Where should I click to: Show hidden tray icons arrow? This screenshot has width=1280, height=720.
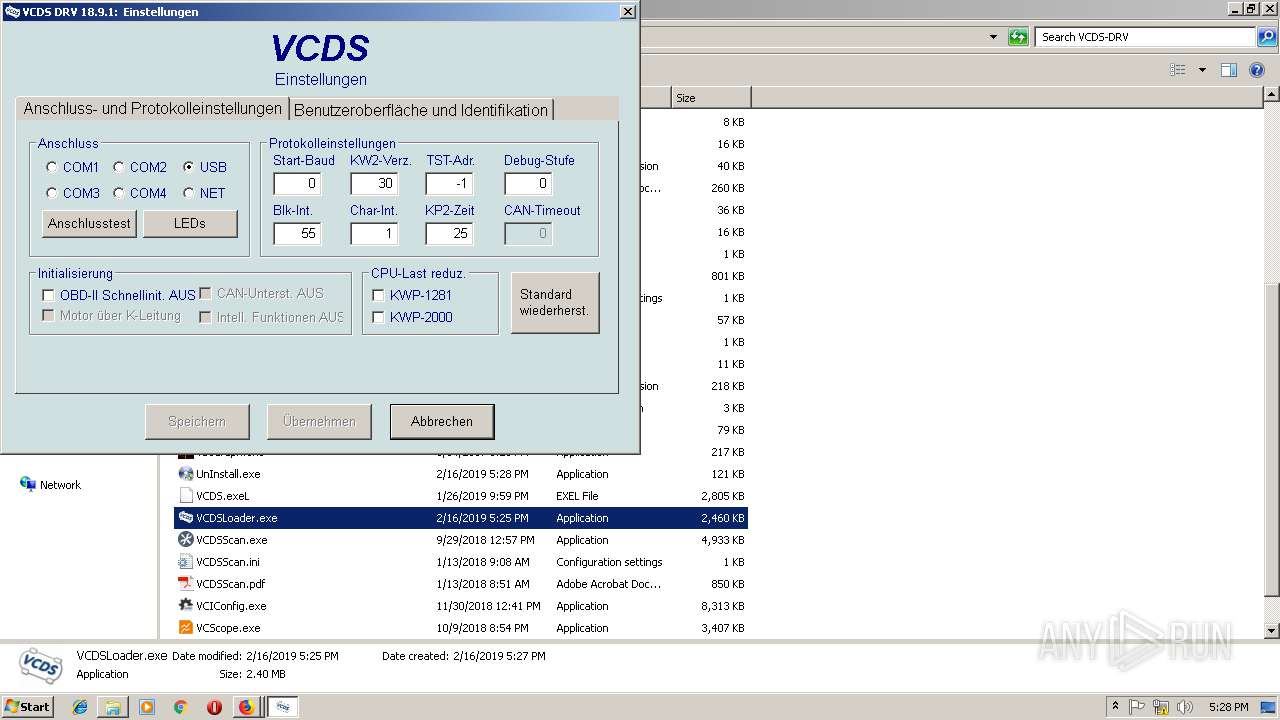click(1116, 706)
